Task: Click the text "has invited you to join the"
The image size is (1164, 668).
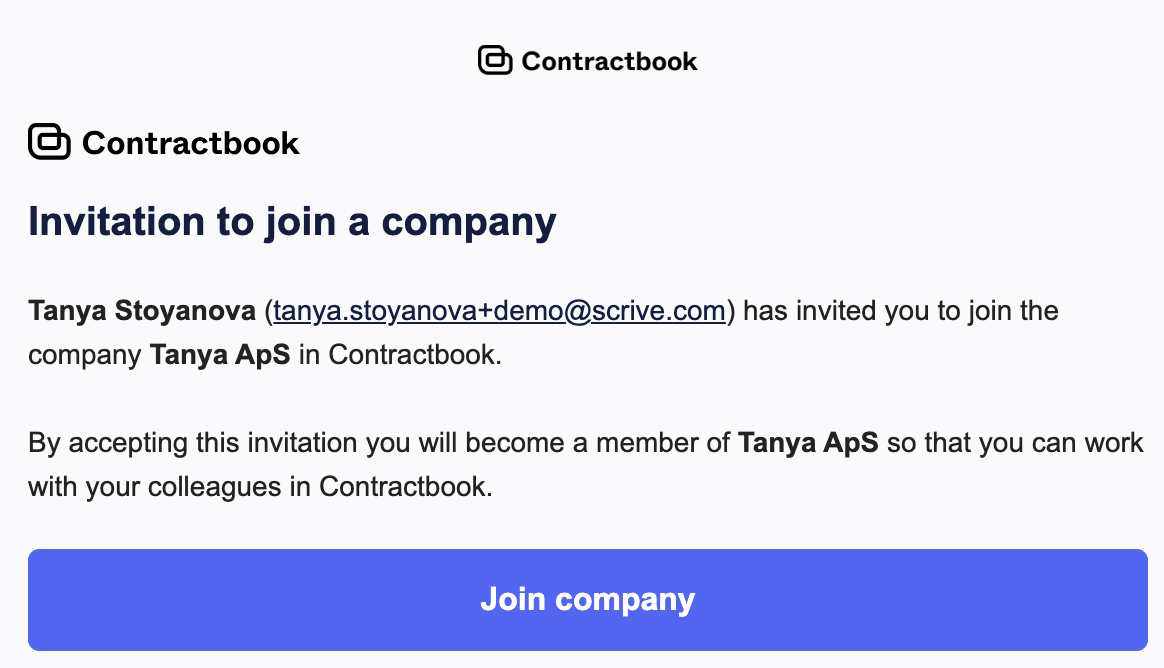Action: 901,311
